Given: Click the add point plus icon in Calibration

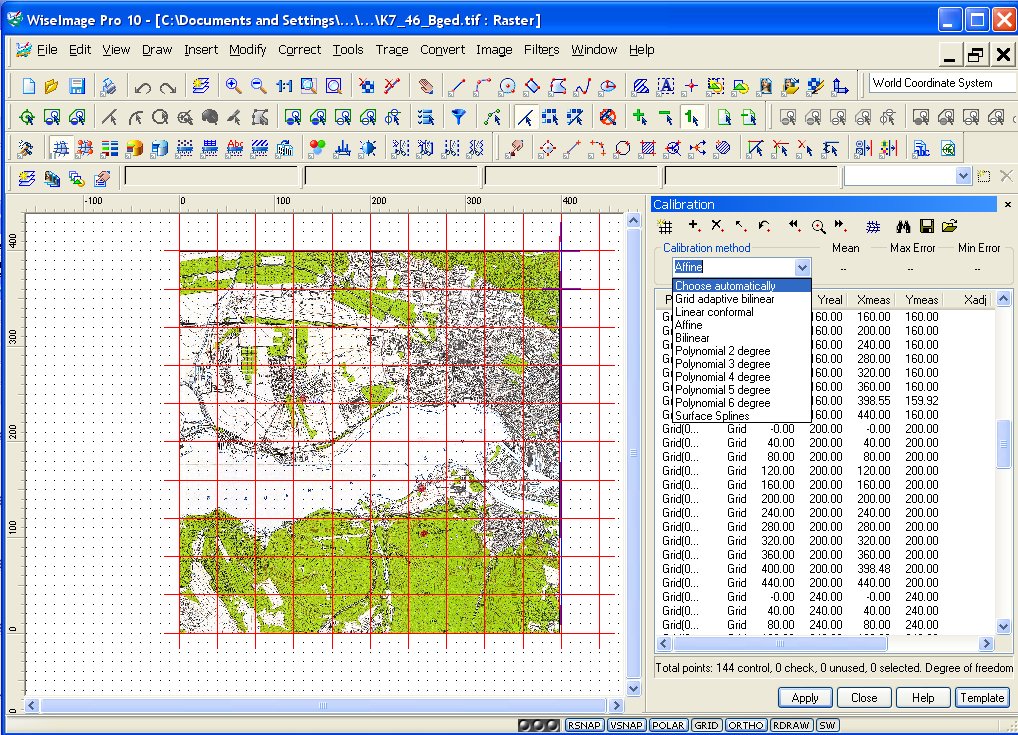Looking at the screenshot, I should coord(694,226).
